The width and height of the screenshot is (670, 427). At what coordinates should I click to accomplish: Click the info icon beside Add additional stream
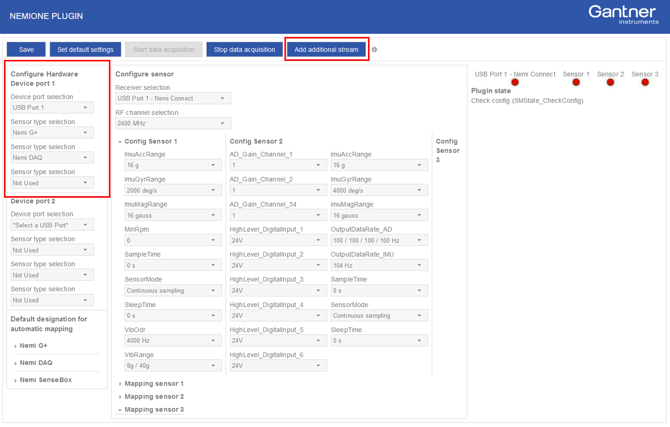pos(374,50)
